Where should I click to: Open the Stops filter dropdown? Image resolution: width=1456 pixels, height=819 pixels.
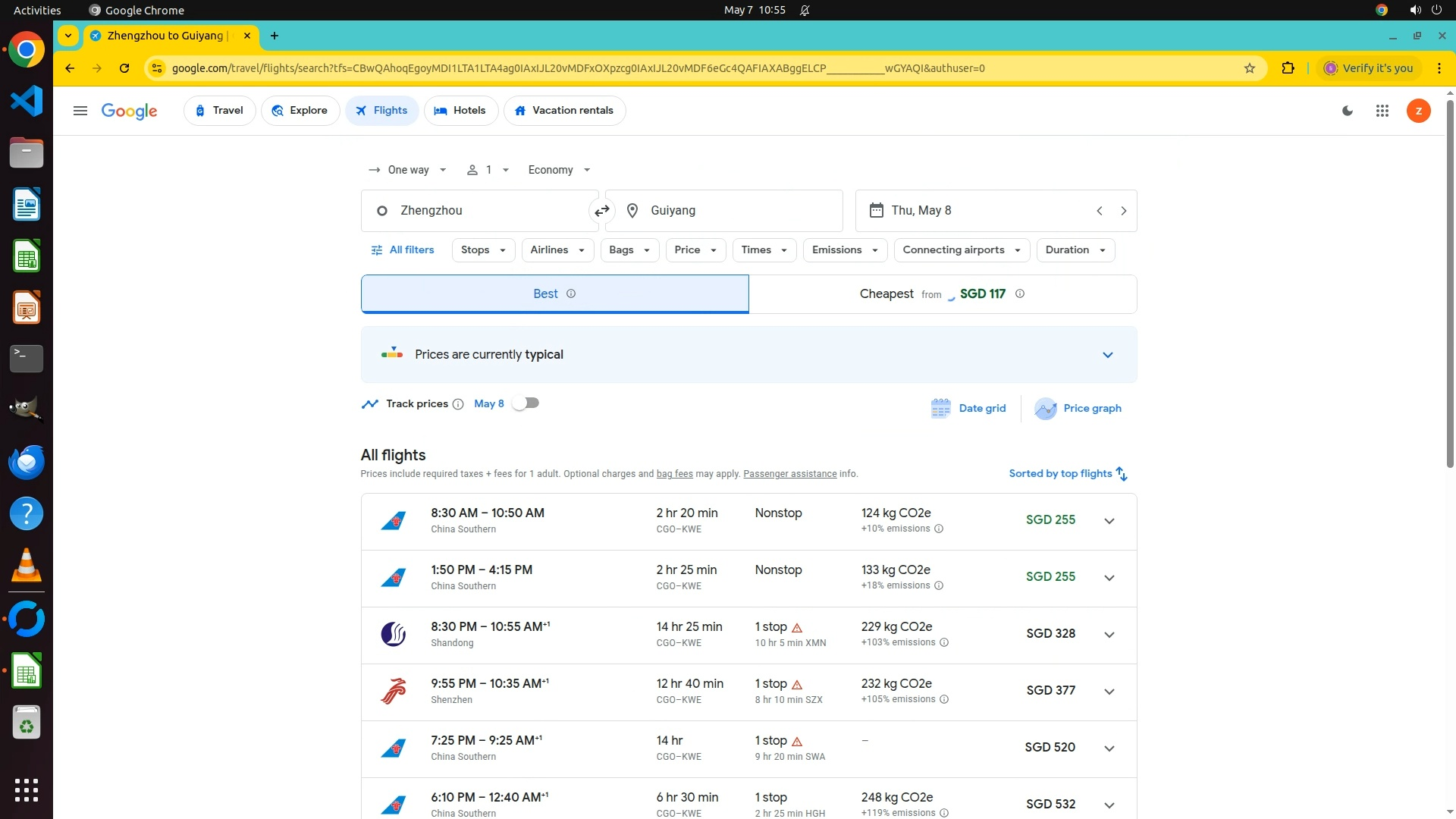[483, 250]
